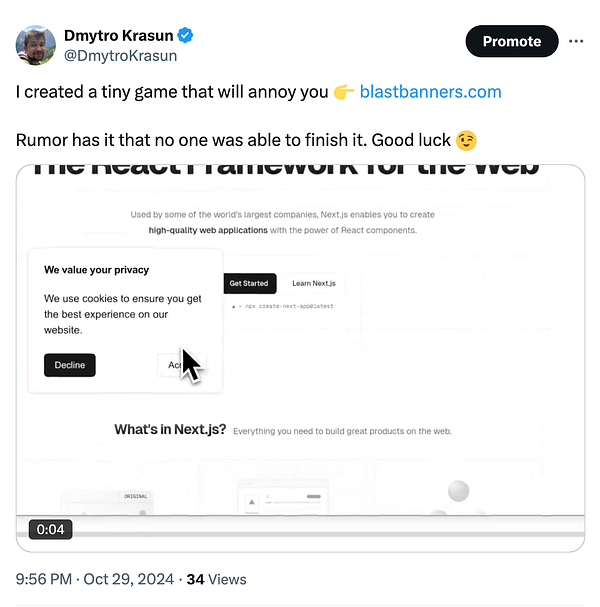
Task: Click the Get Started button
Action: [249, 283]
